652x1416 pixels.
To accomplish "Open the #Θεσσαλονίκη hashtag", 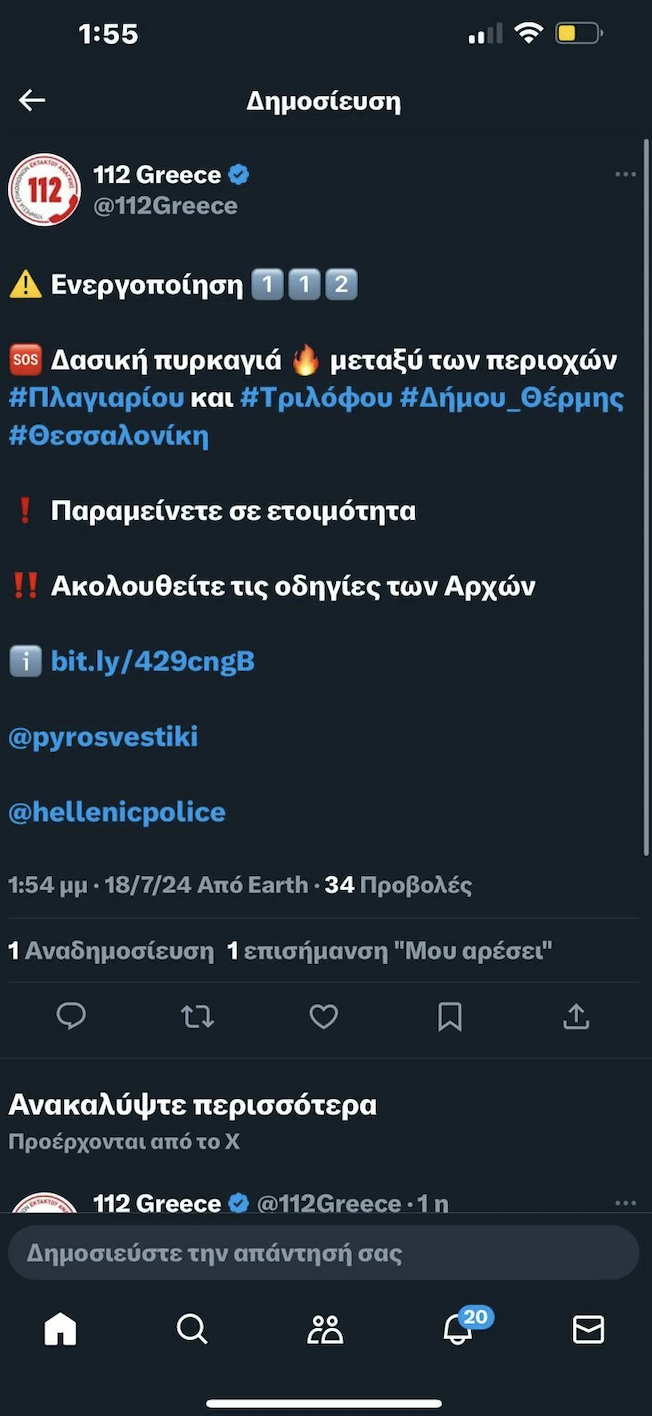I will tap(108, 436).
